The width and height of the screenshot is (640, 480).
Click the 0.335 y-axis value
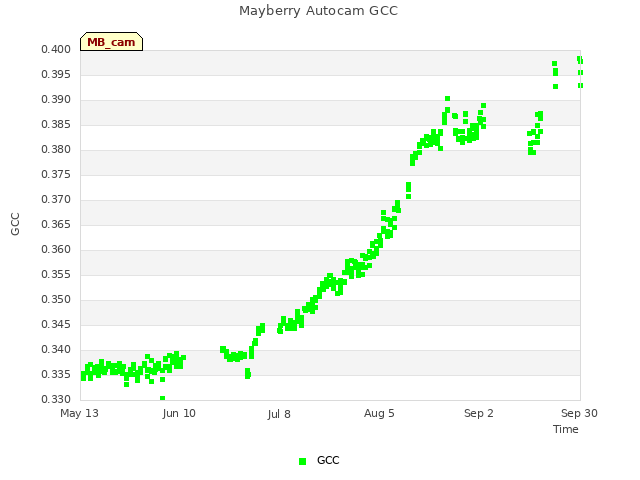tap(56, 374)
